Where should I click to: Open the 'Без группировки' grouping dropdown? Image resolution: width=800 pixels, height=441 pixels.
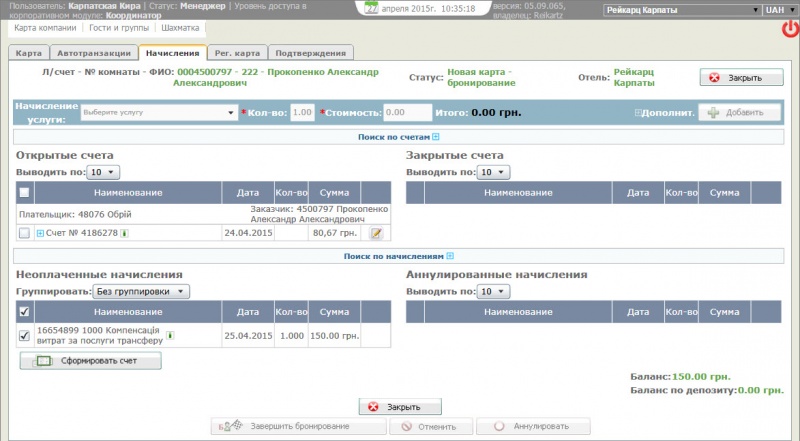141,291
